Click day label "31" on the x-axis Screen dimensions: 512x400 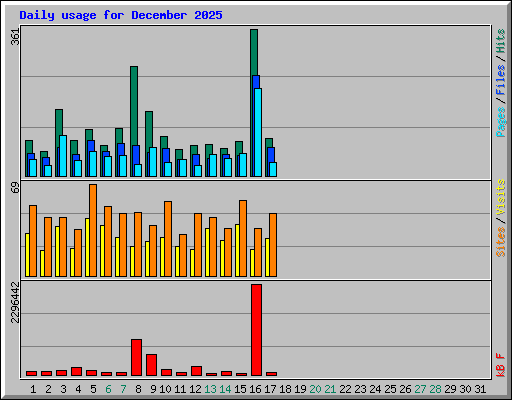[480, 389]
